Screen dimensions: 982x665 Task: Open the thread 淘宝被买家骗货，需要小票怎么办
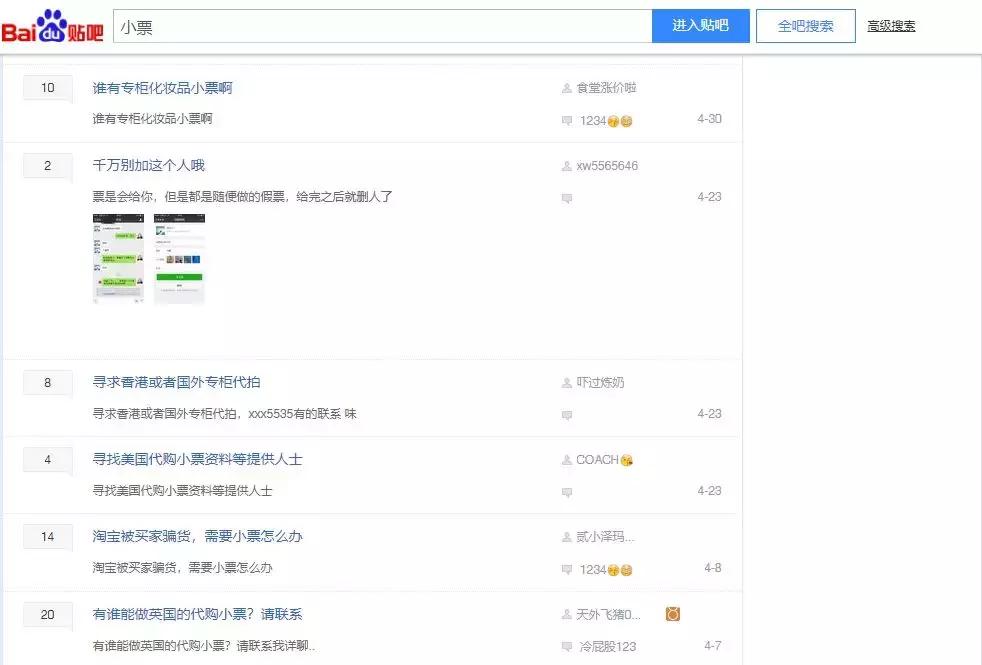point(195,537)
